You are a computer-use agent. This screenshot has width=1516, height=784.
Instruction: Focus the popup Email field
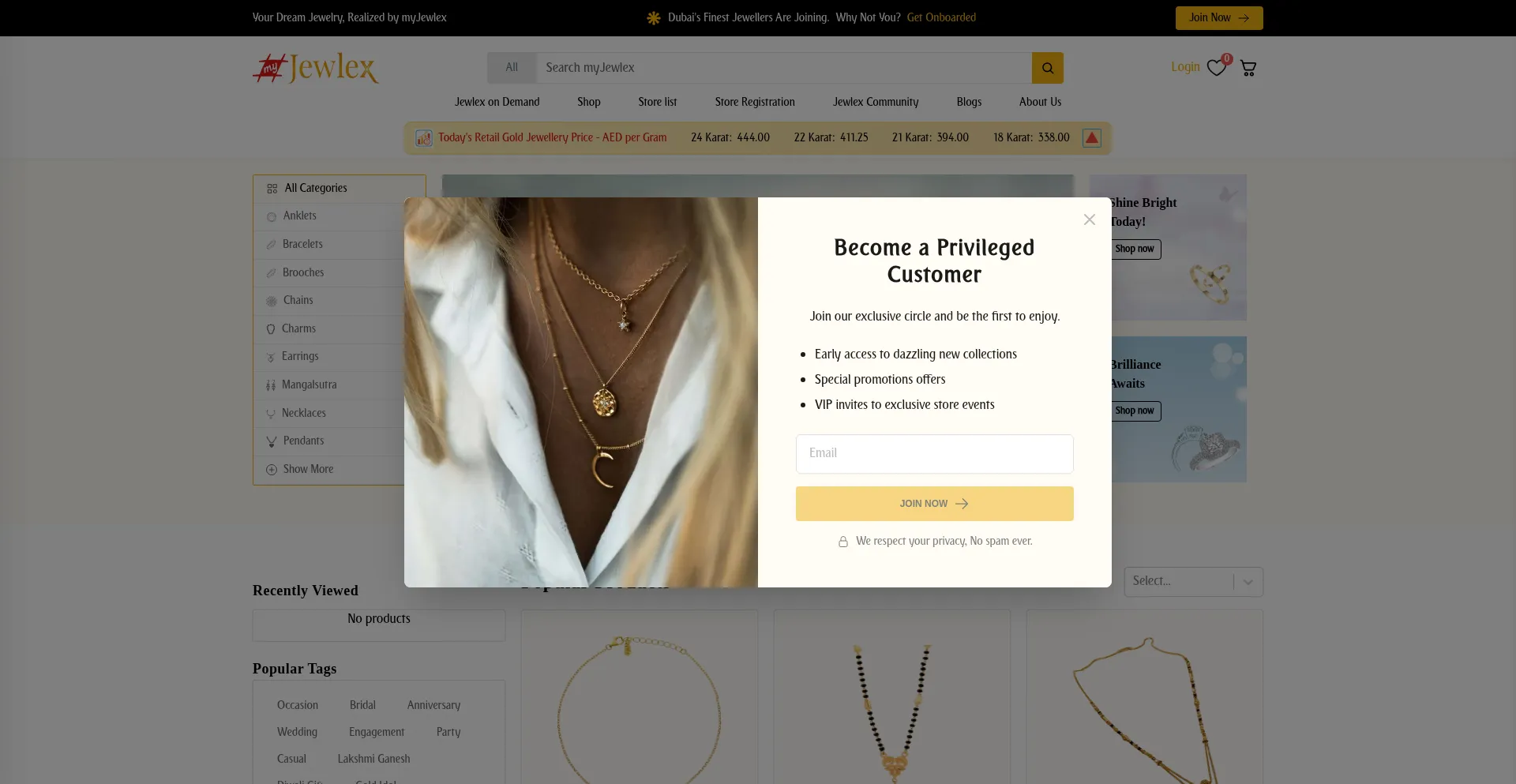pyautogui.click(x=935, y=454)
